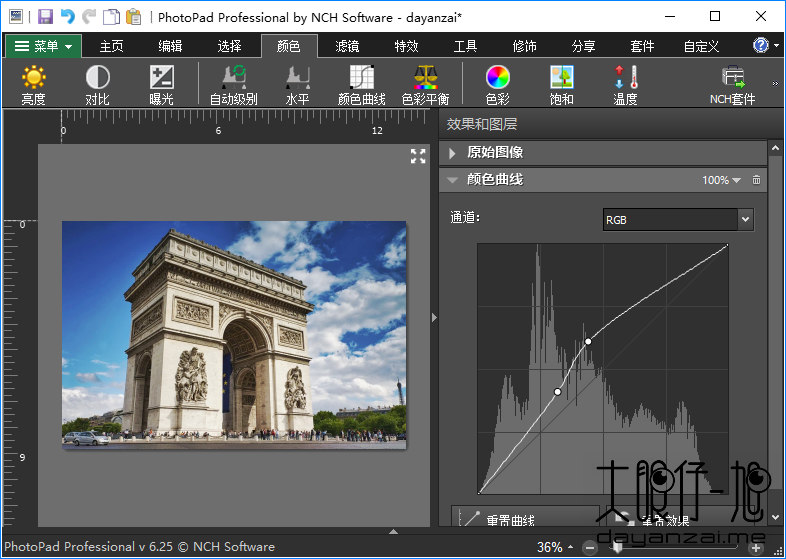786x559 pixels.
Task: Expand the bottom panel arrow below canvas
Action: 394,531
